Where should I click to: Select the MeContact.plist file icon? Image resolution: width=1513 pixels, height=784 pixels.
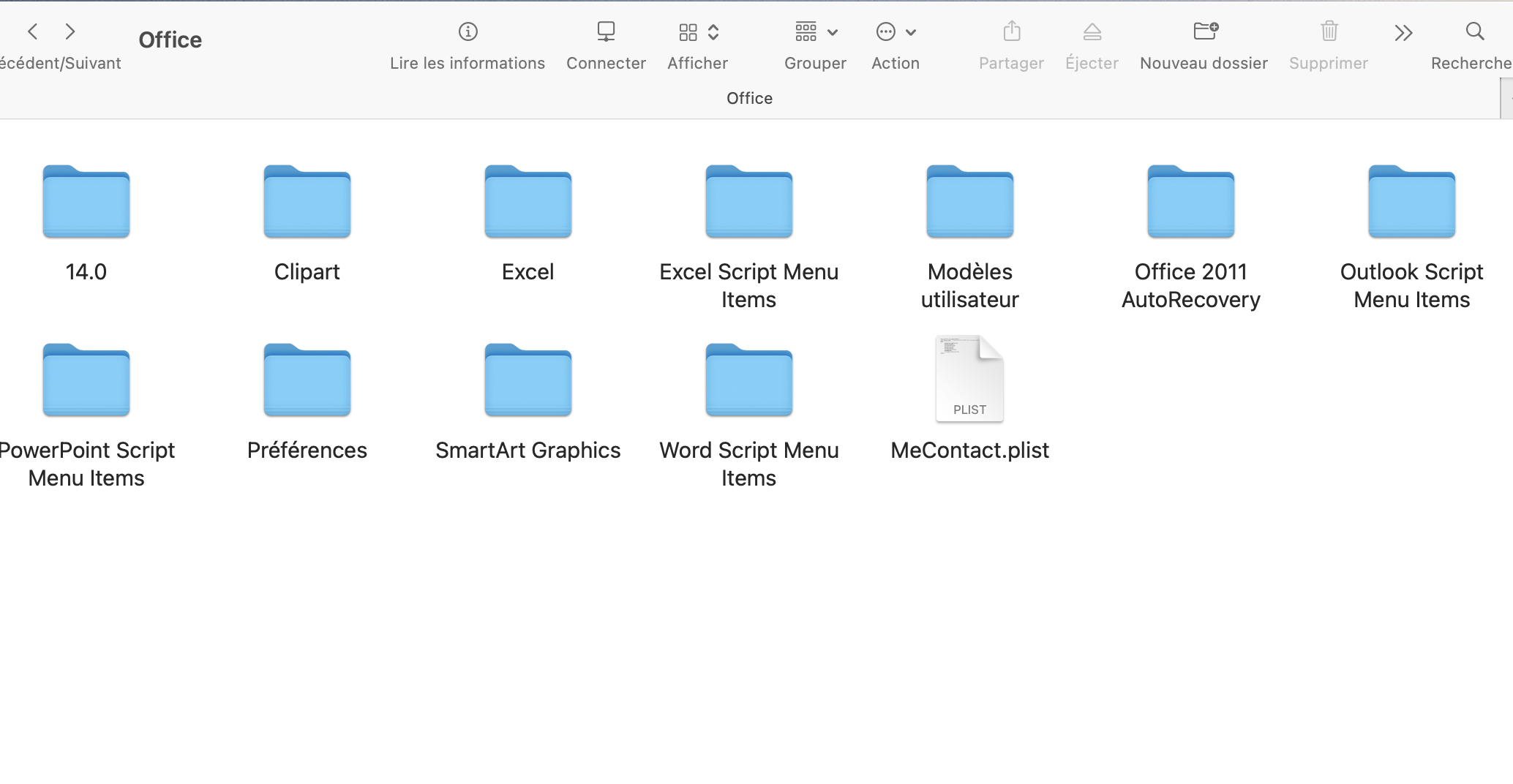[x=970, y=379]
